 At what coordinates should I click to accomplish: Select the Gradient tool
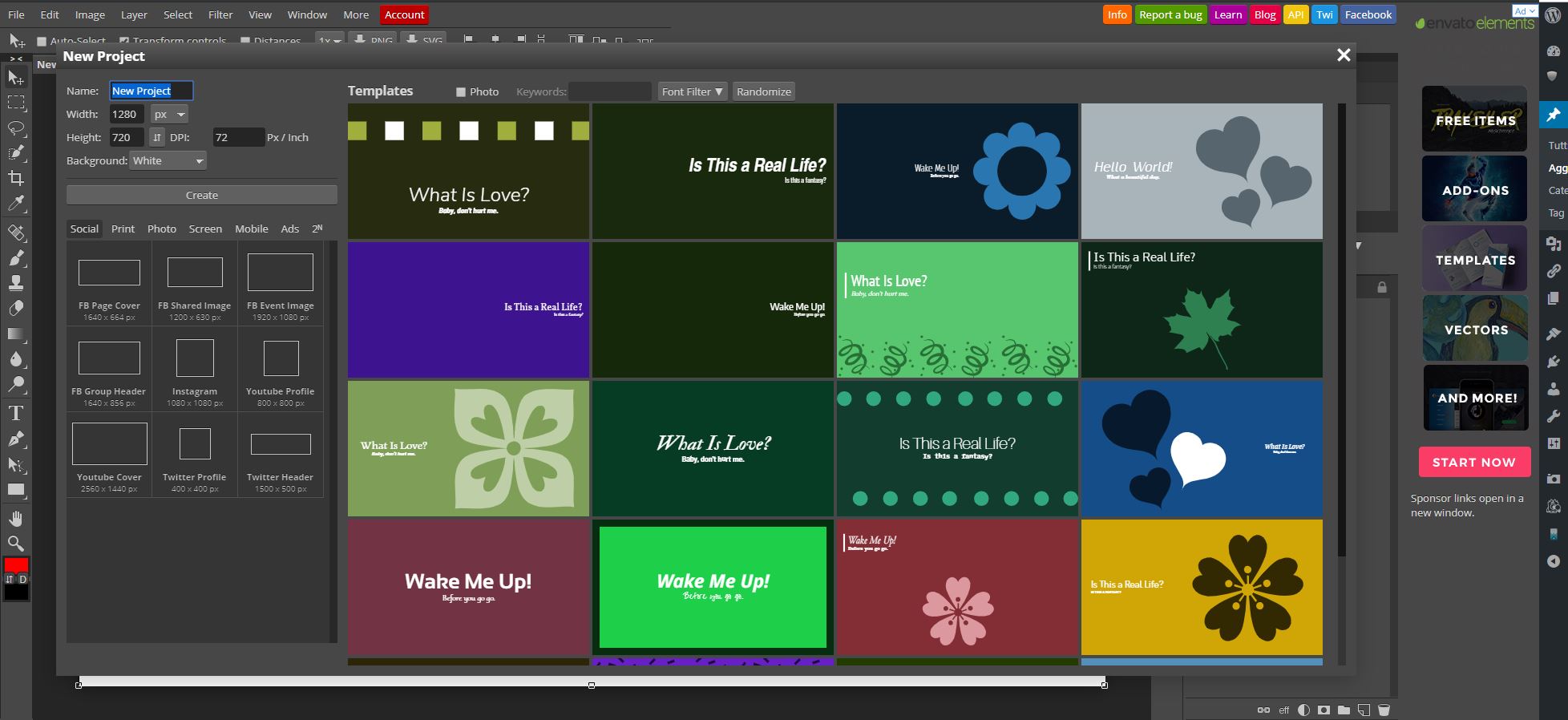pyautogui.click(x=16, y=334)
